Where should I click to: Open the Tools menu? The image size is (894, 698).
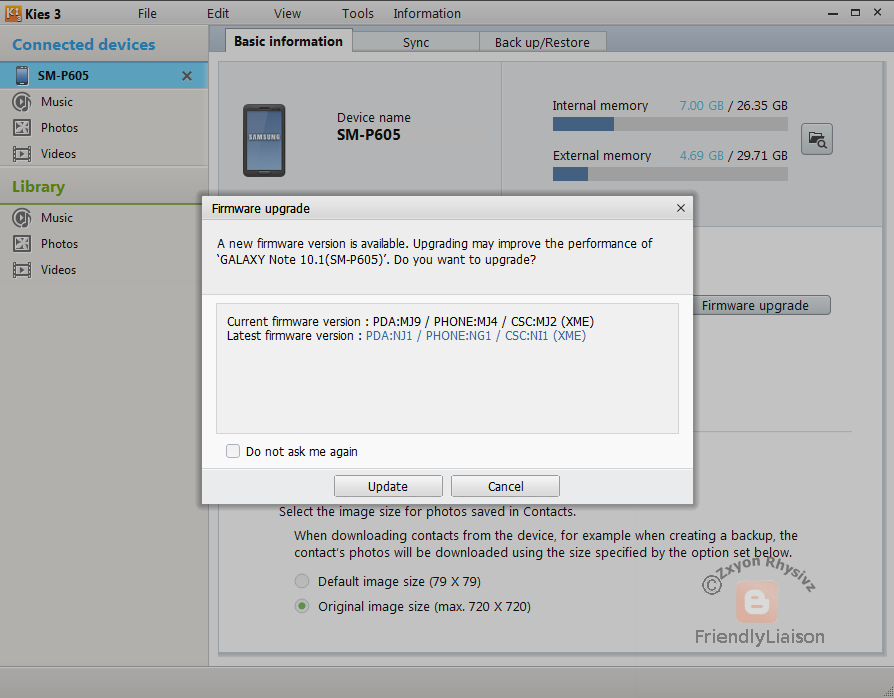pyautogui.click(x=357, y=13)
